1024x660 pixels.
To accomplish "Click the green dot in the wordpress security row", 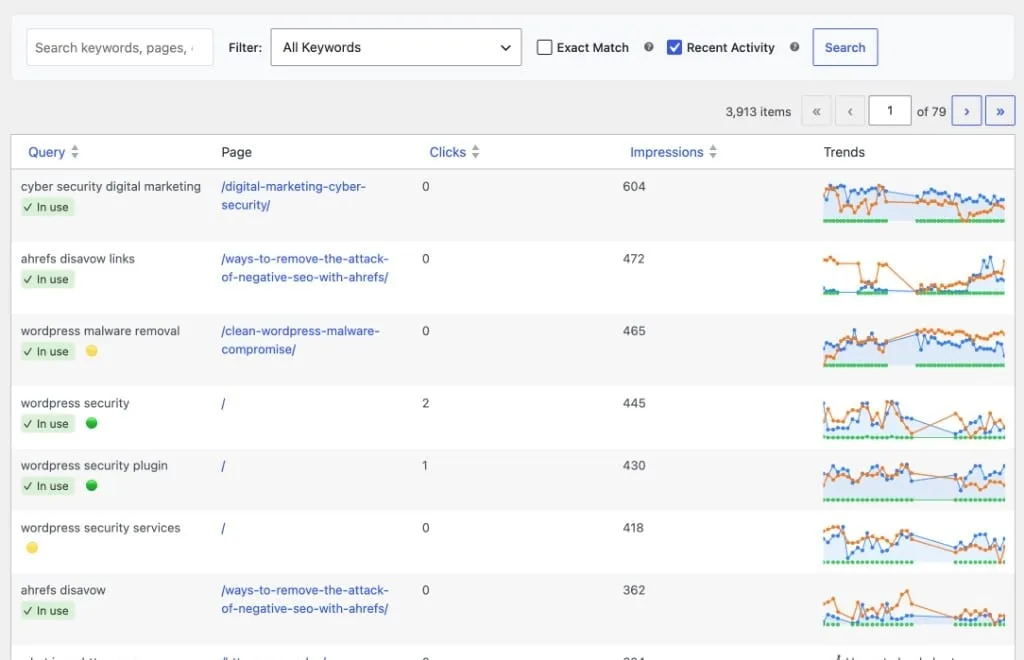I will tap(91, 423).
